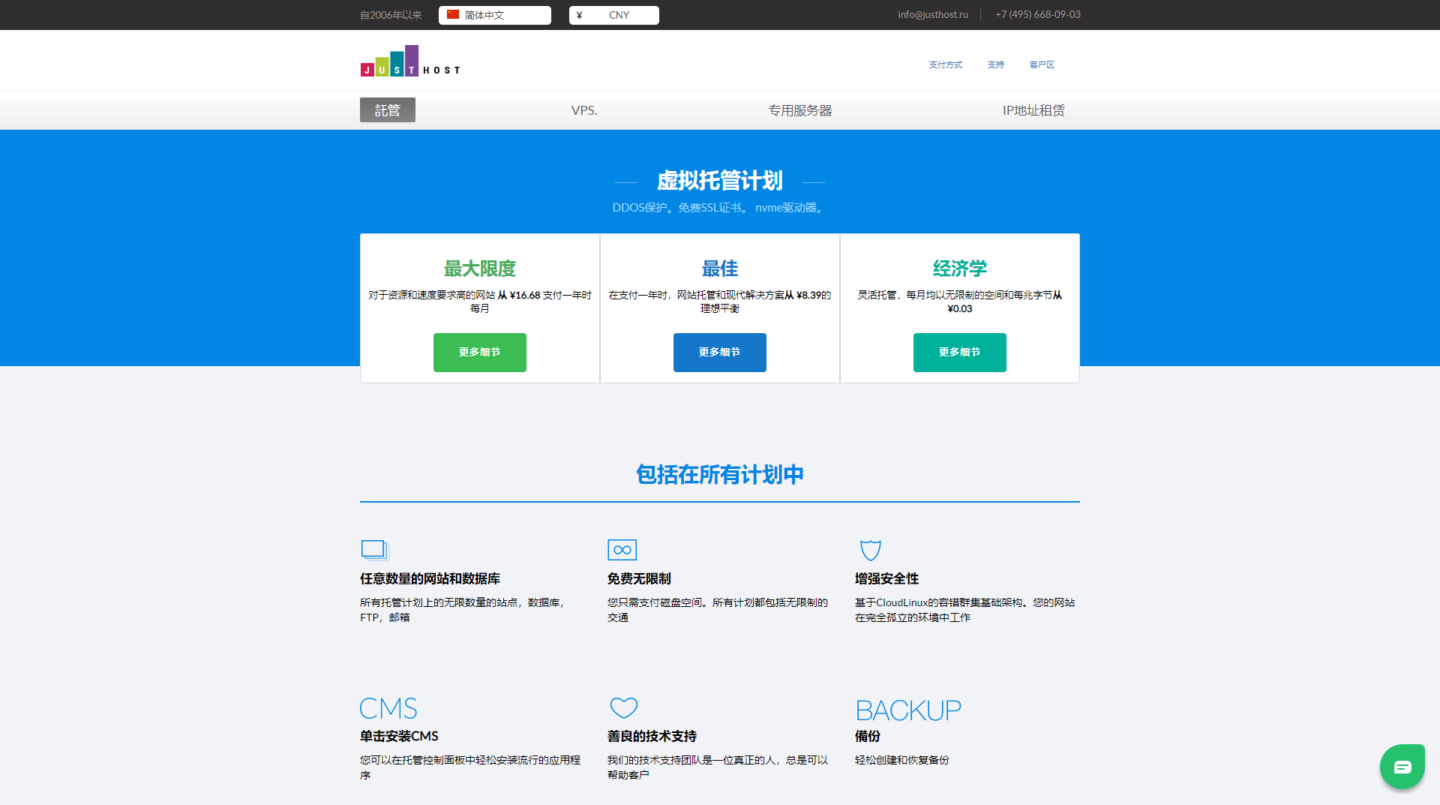The width and height of the screenshot is (1440, 805).
Task: Open the 客户区 client area link
Action: 1042,65
